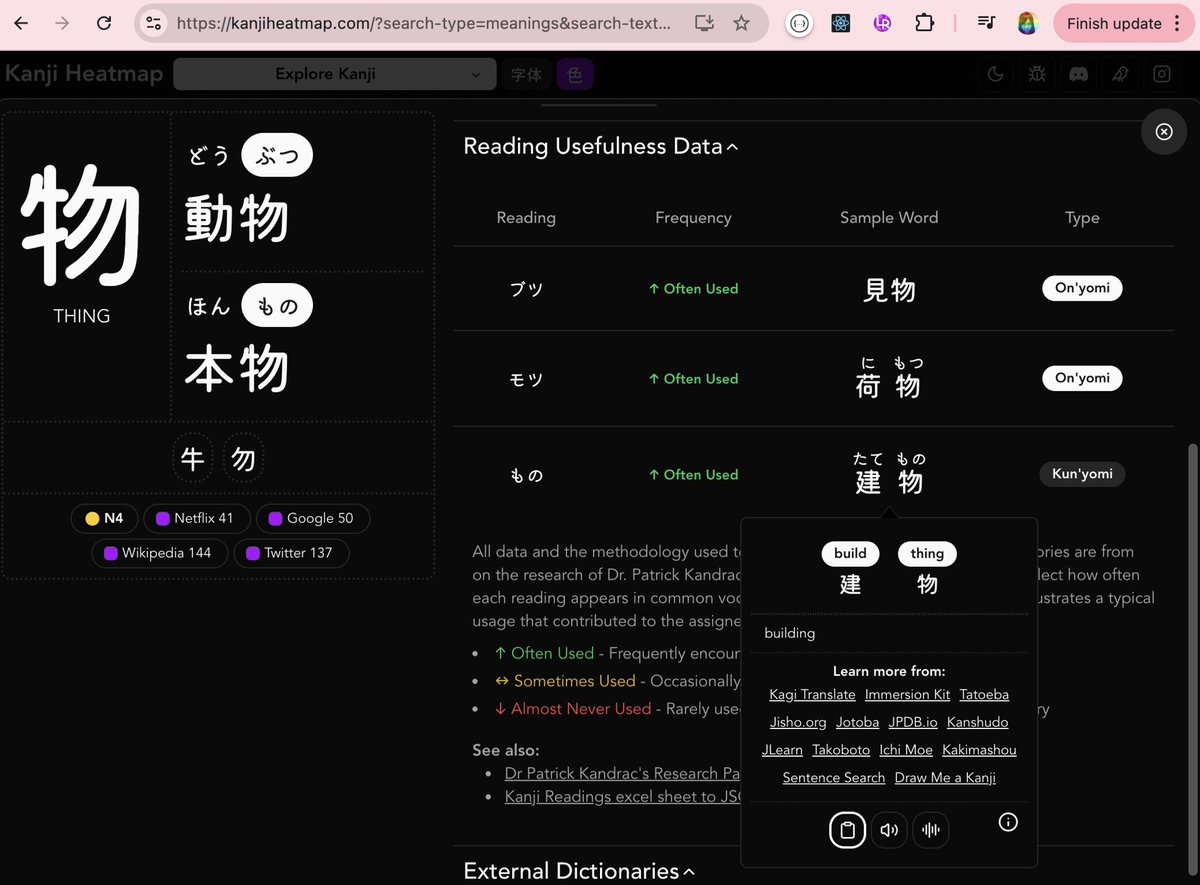Open the Instagram icon

[1162, 74]
